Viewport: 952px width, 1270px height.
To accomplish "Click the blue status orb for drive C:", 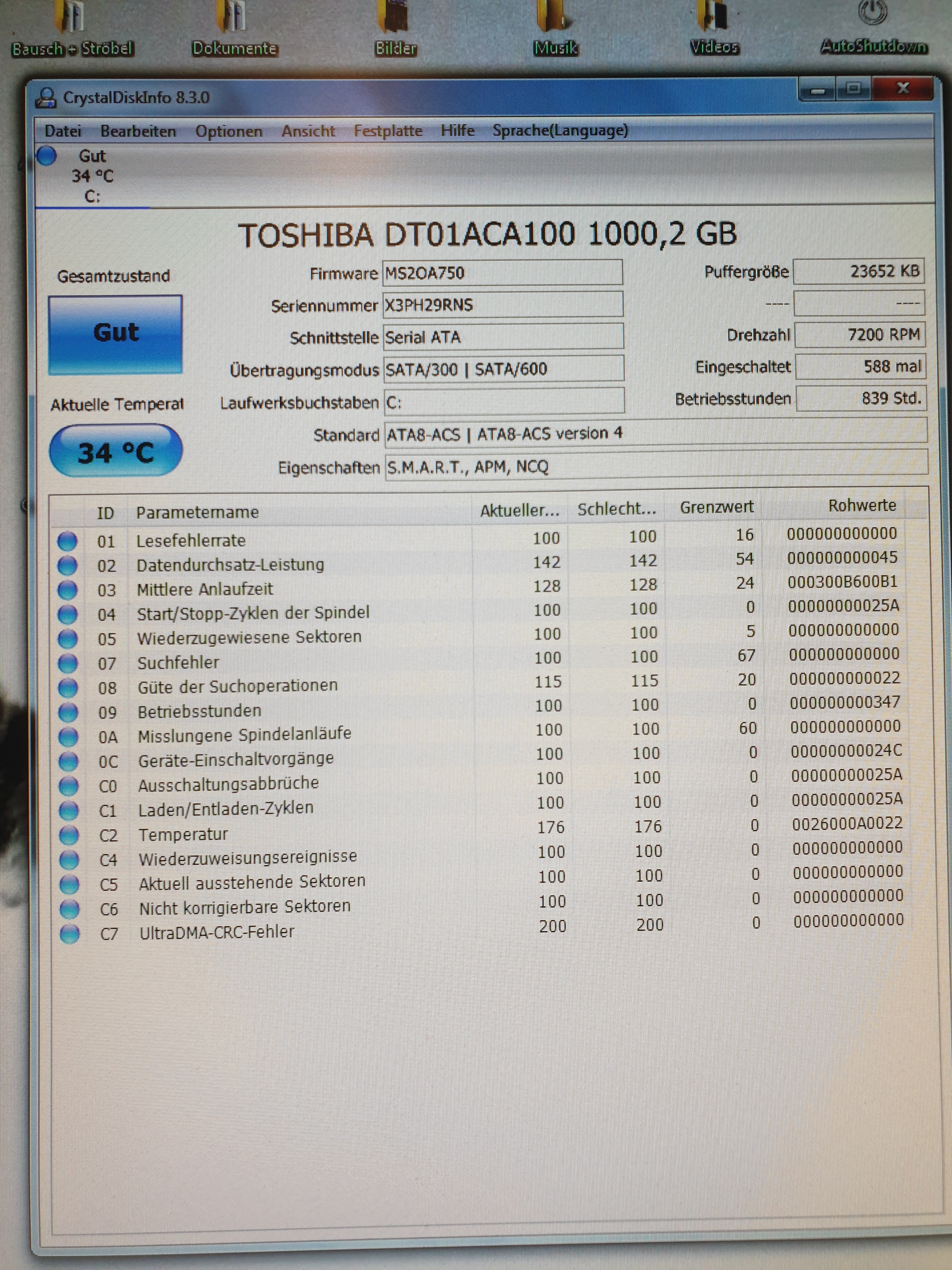I will click(47, 156).
